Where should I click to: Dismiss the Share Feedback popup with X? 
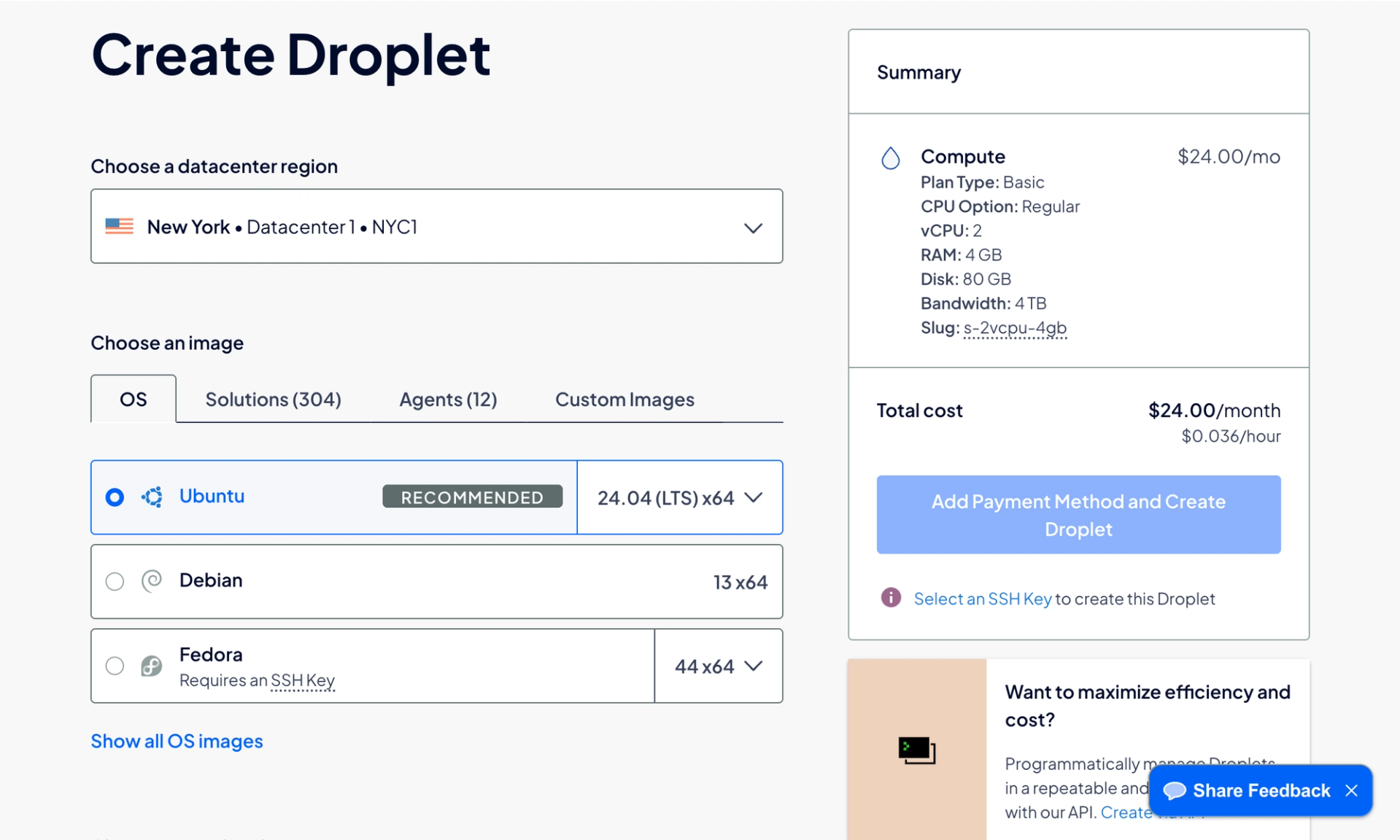[1351, 790]
